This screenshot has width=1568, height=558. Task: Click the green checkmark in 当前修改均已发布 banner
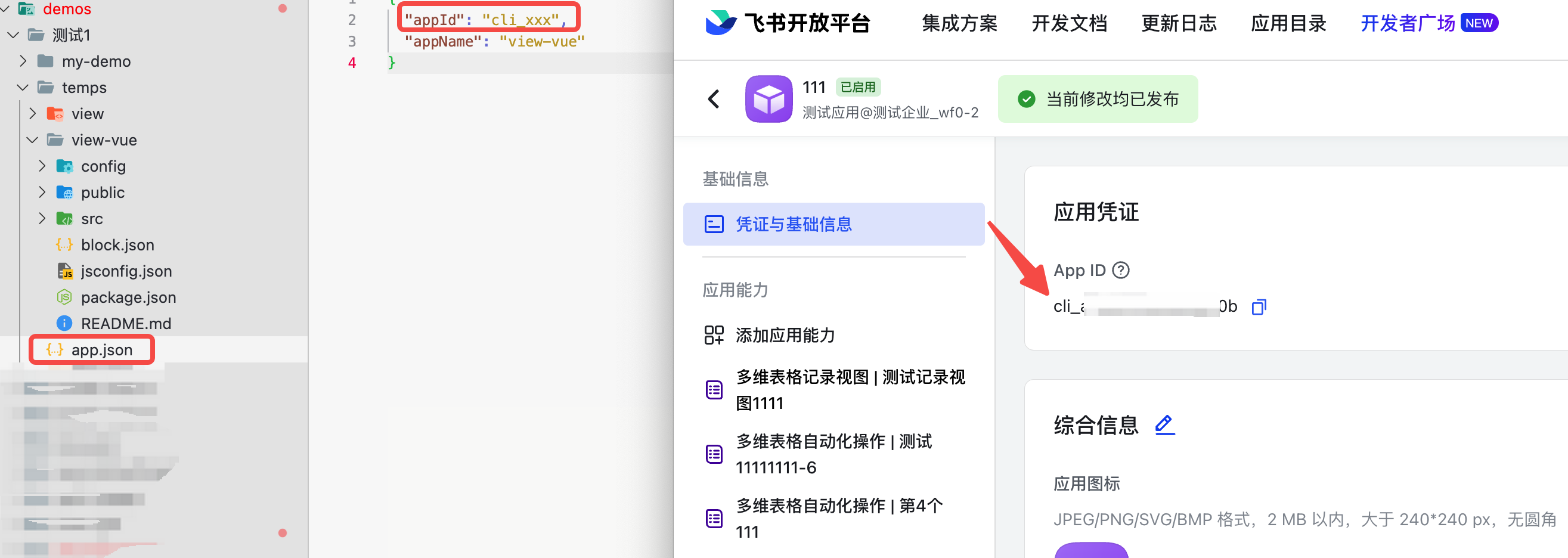click(1026, 98)
